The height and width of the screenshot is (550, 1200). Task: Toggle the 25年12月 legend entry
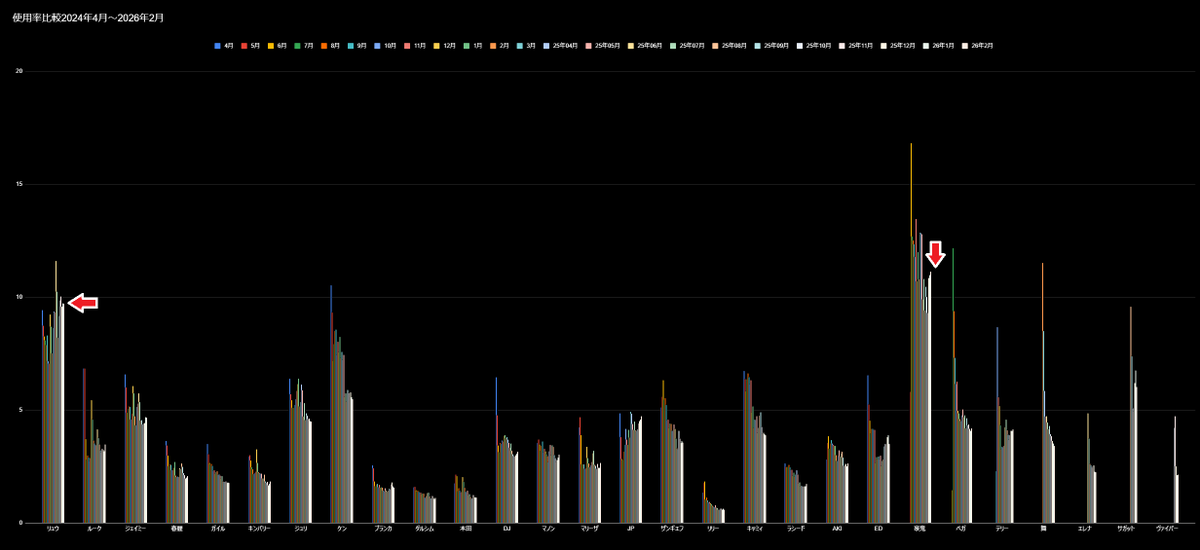[x=897, y=46]
